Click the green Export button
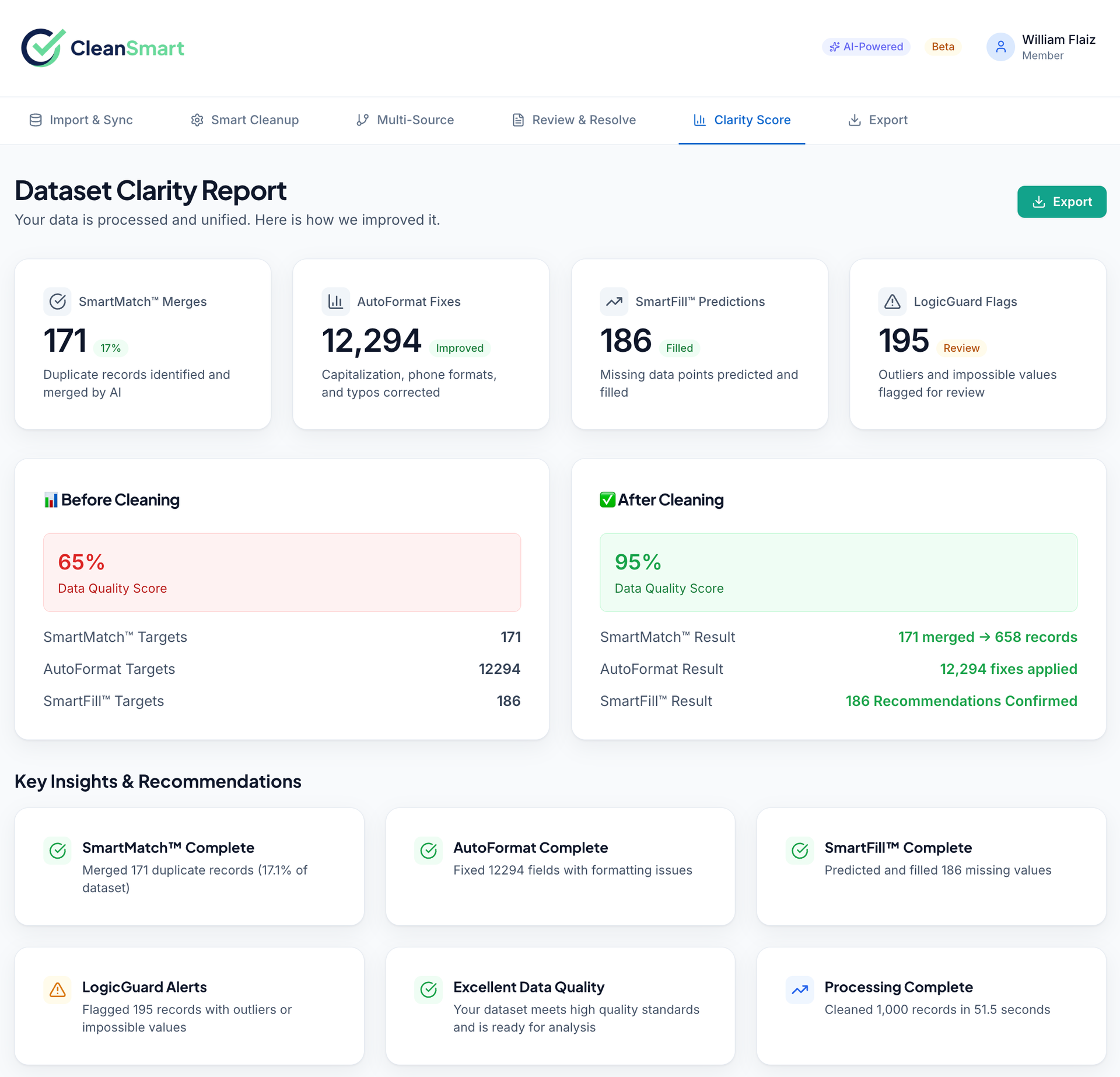This screenshot has height=1077, width=1120. click(1062, 201)
